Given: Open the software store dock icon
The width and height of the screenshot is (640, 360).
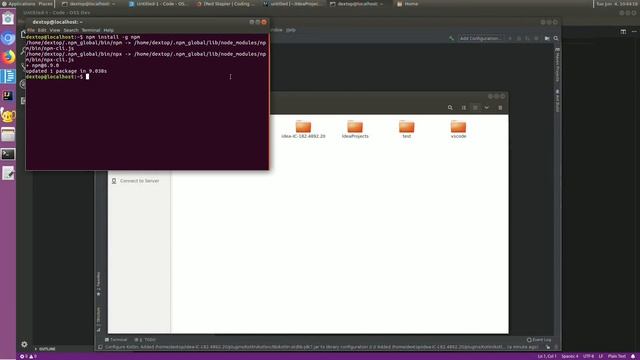Looking at the screenshot, I should [8, 19].
